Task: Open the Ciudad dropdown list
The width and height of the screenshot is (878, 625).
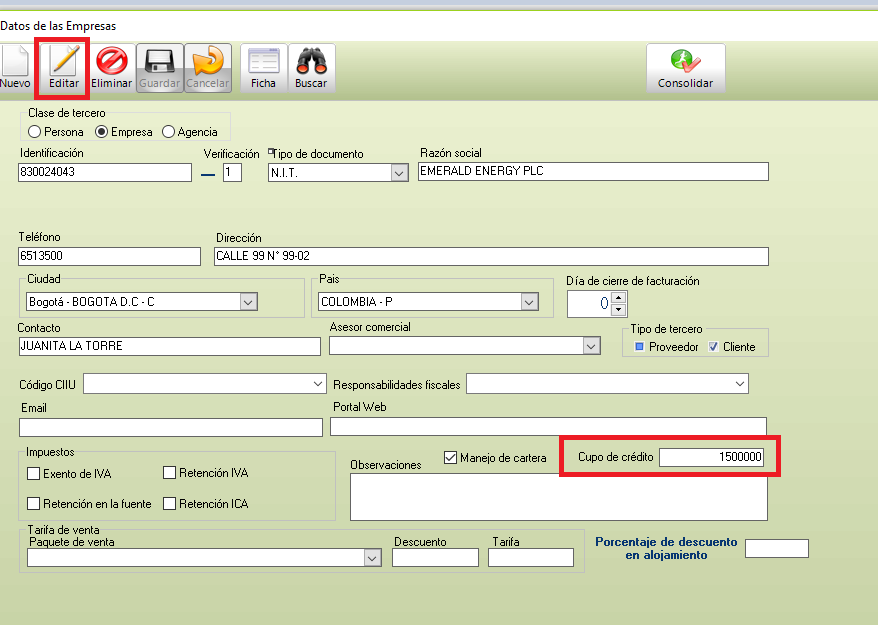Action: coord(249,301)
